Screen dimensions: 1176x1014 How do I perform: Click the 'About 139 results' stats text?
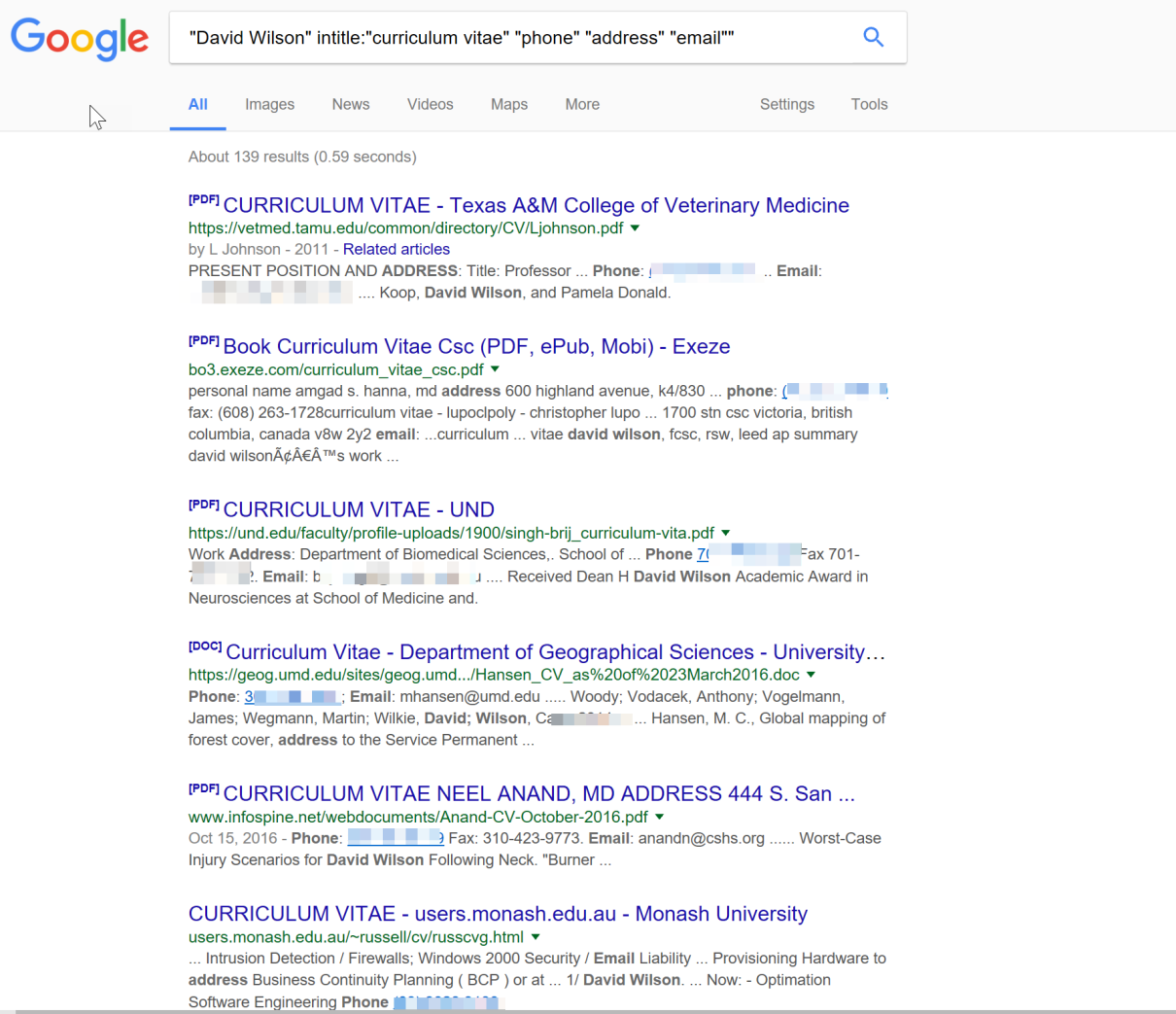click(302, 157)
